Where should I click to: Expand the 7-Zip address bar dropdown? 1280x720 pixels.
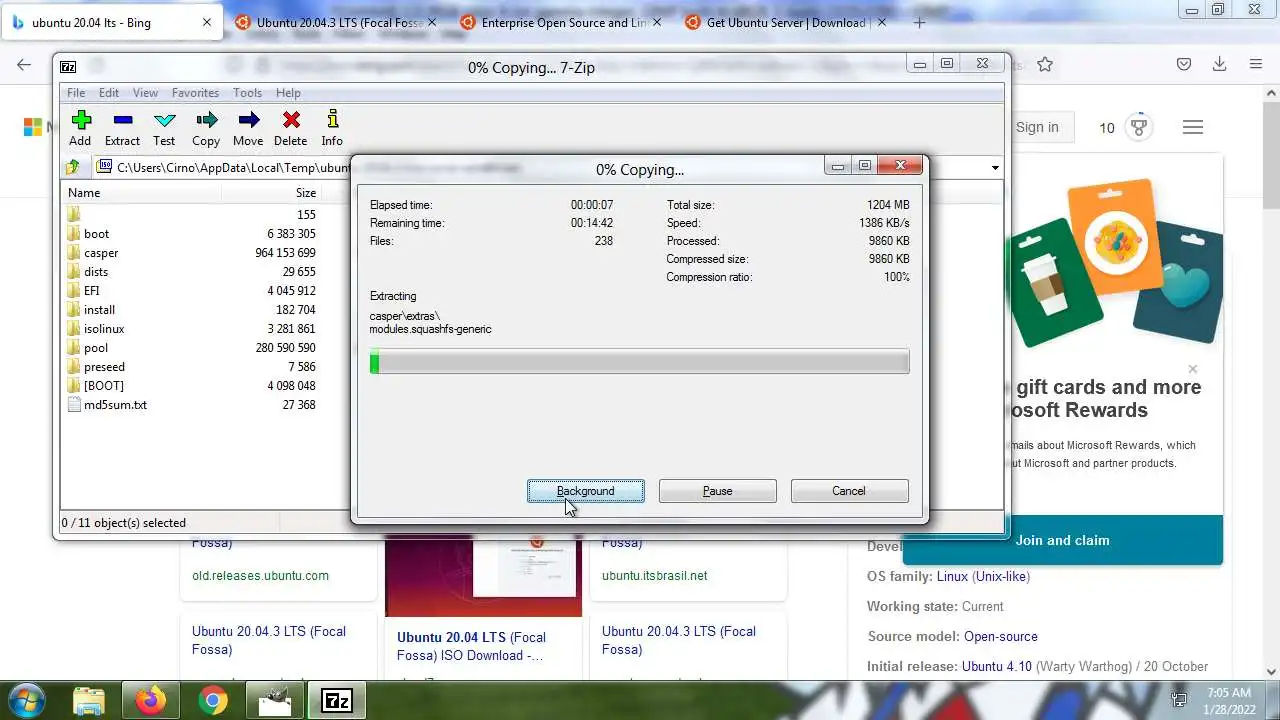coord(995,168)
